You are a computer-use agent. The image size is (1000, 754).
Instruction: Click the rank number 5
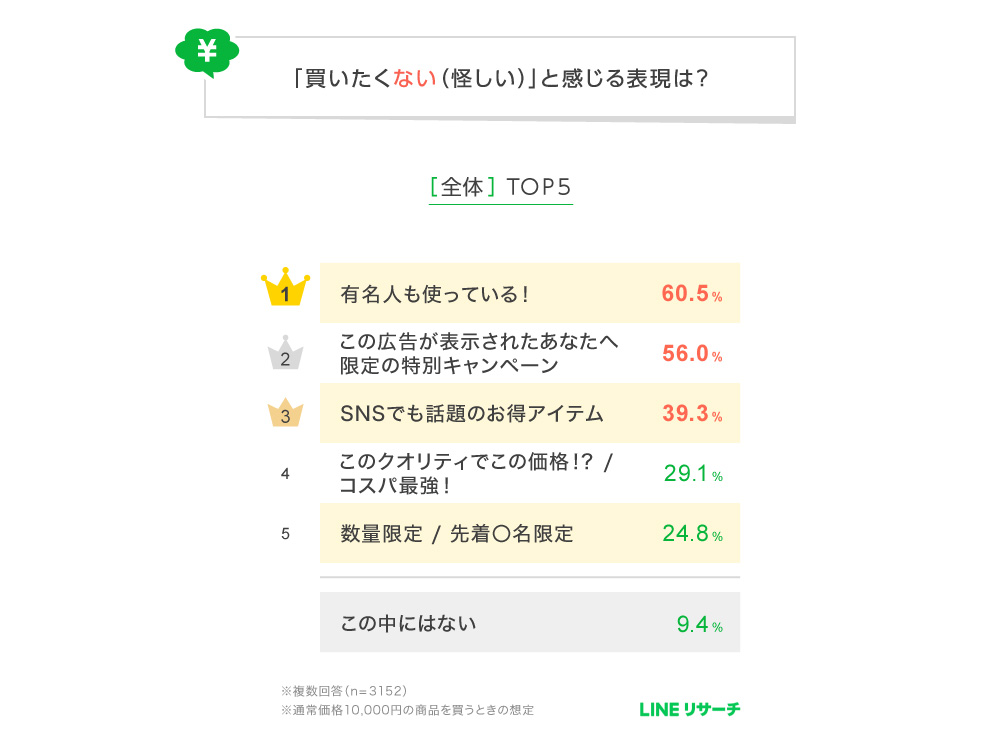tap(285, 534)
